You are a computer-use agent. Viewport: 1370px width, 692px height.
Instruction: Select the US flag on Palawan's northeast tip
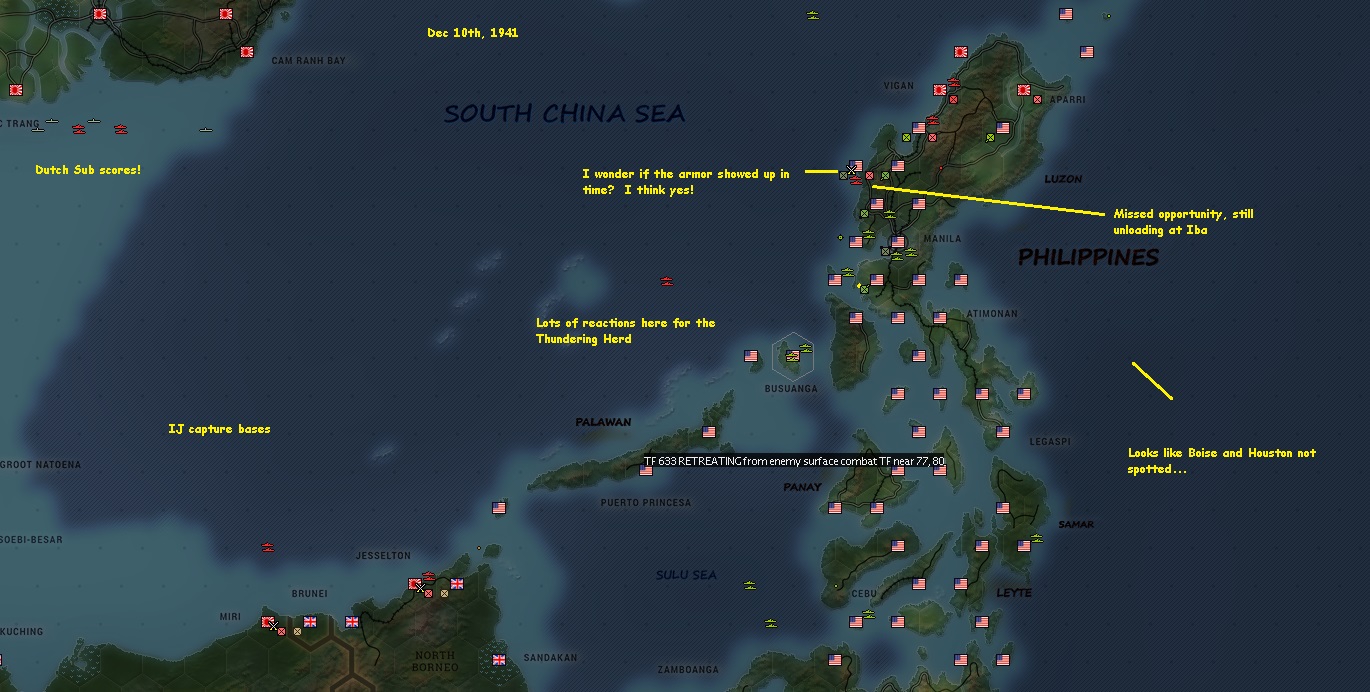[709, 432]
